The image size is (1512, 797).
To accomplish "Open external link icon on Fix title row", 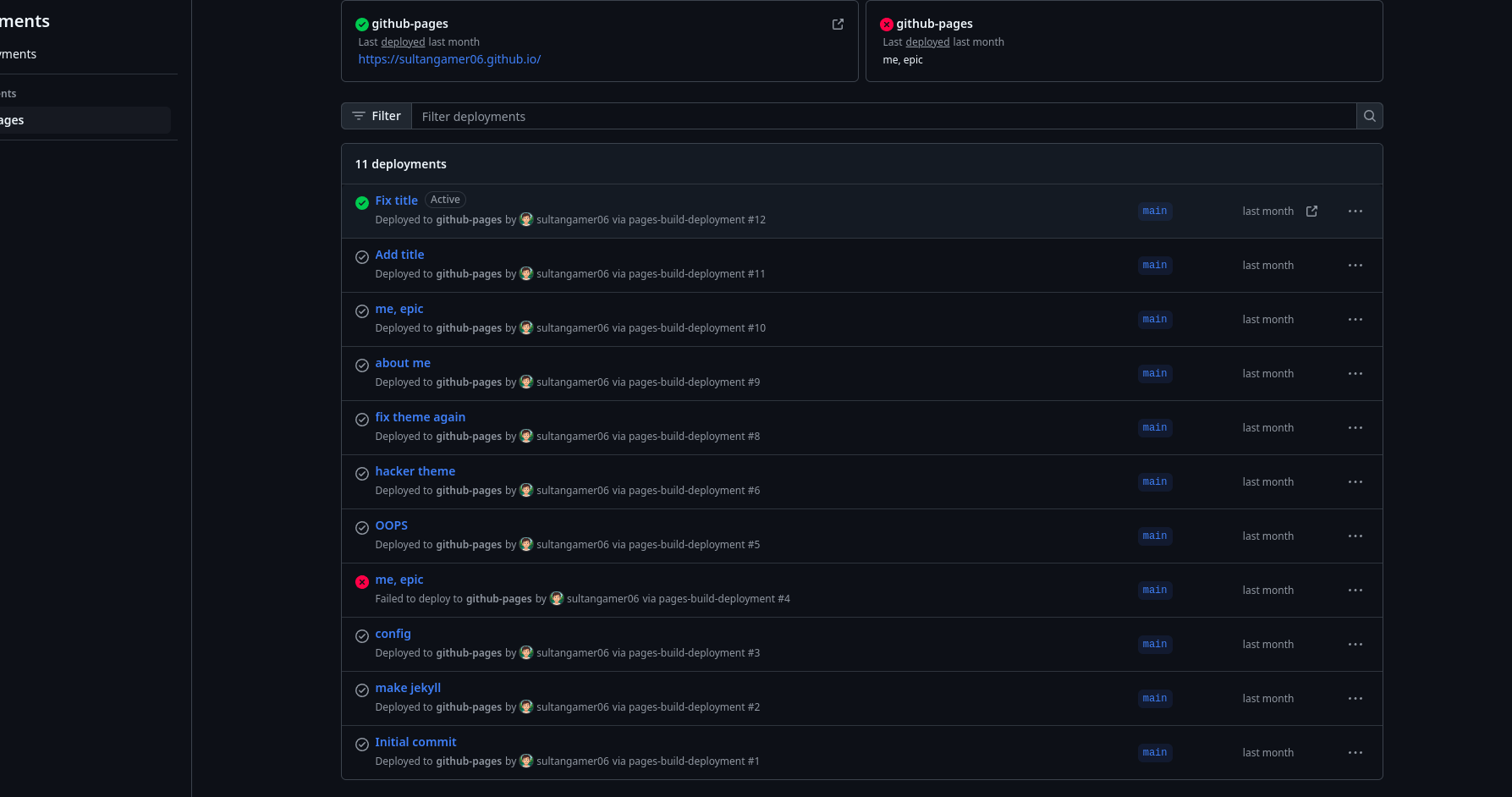I will click(x=1311, y=211).
